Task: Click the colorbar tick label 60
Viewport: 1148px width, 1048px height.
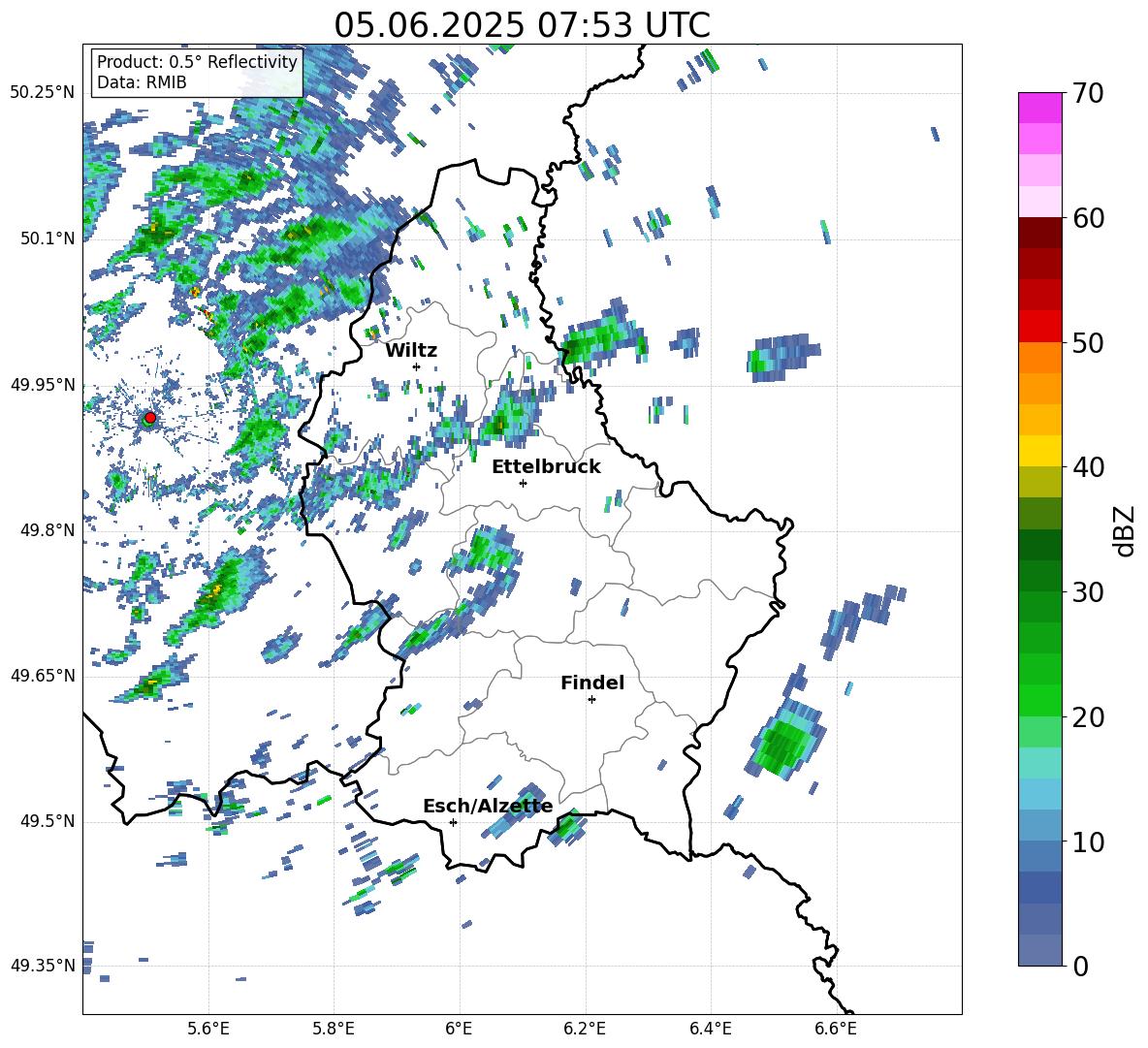Action: (x=1088, y=218)
